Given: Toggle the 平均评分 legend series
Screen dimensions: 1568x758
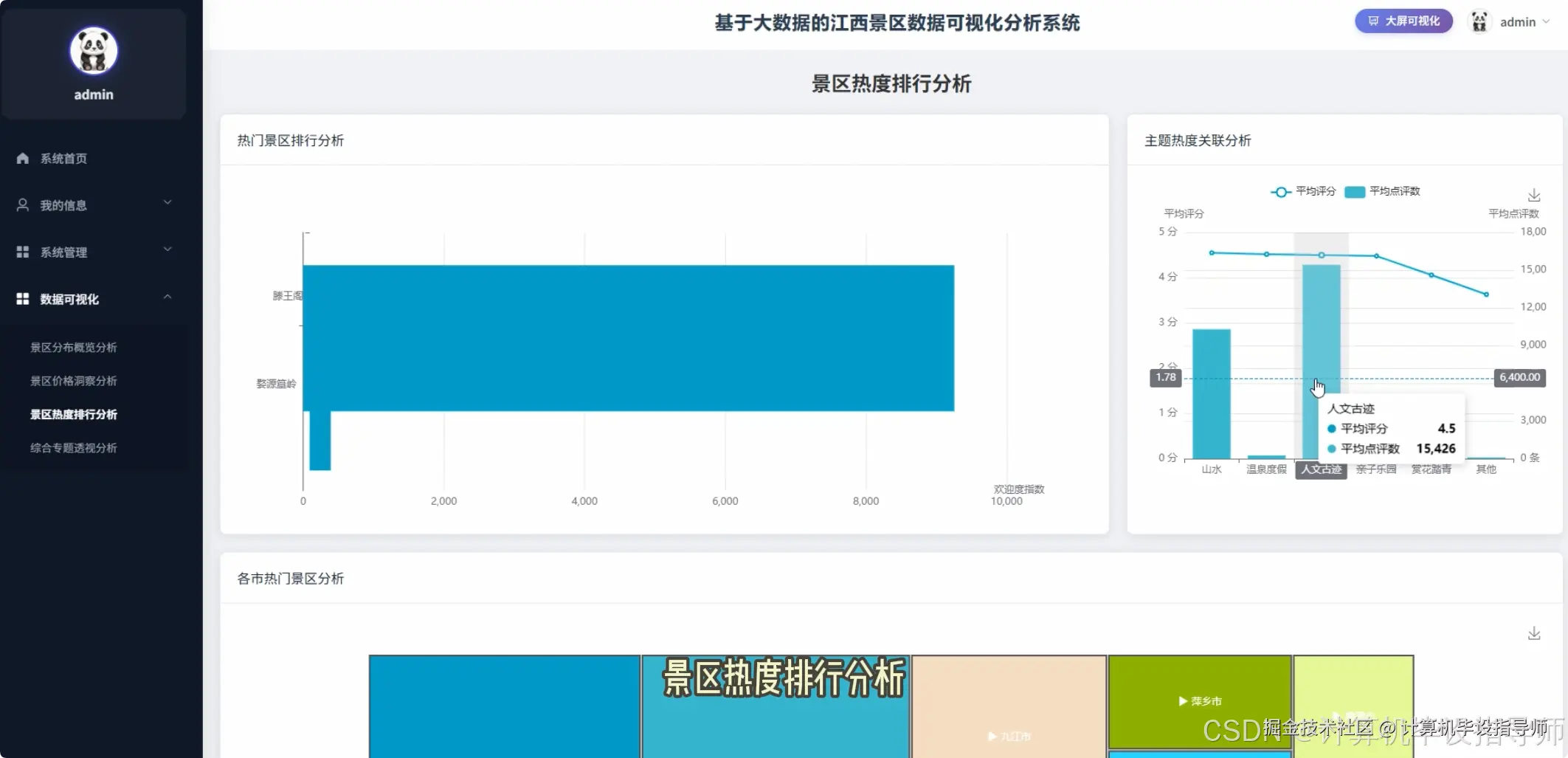Looking at the screenshot, I should (1303, 192).
